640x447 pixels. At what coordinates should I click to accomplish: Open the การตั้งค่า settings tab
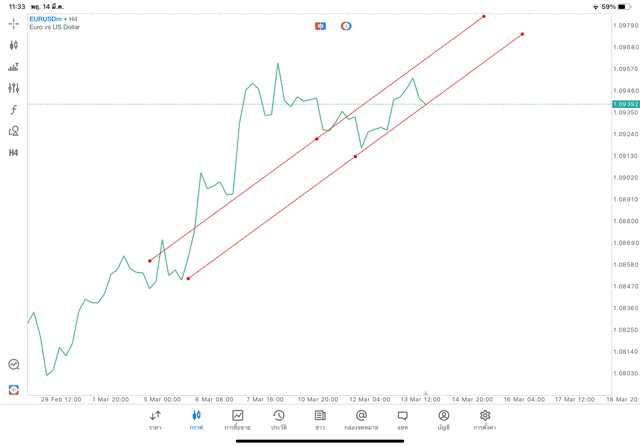pyautogui.click(x=485, y=419)
